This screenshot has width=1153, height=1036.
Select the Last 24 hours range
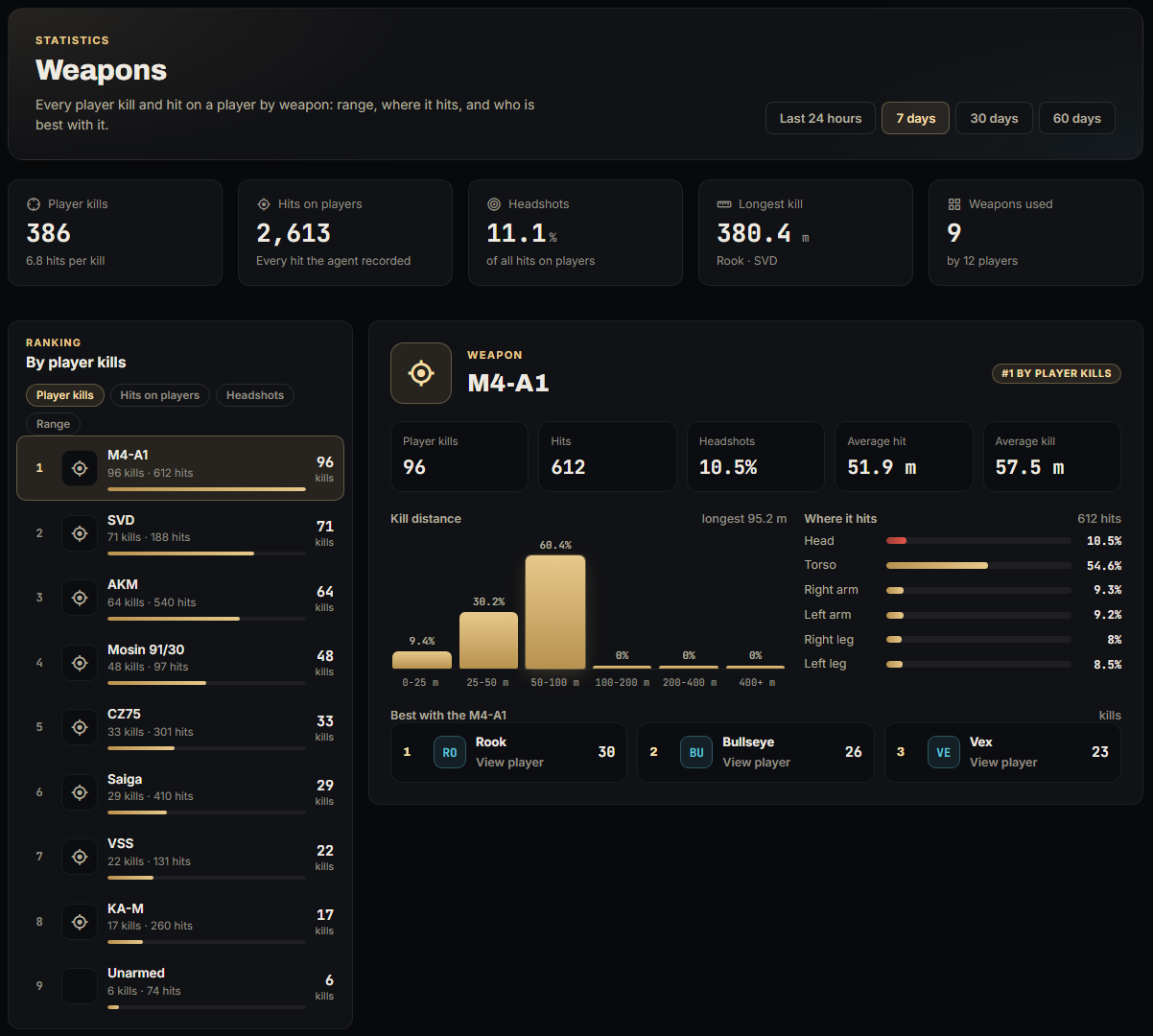(x=820, y=118)
